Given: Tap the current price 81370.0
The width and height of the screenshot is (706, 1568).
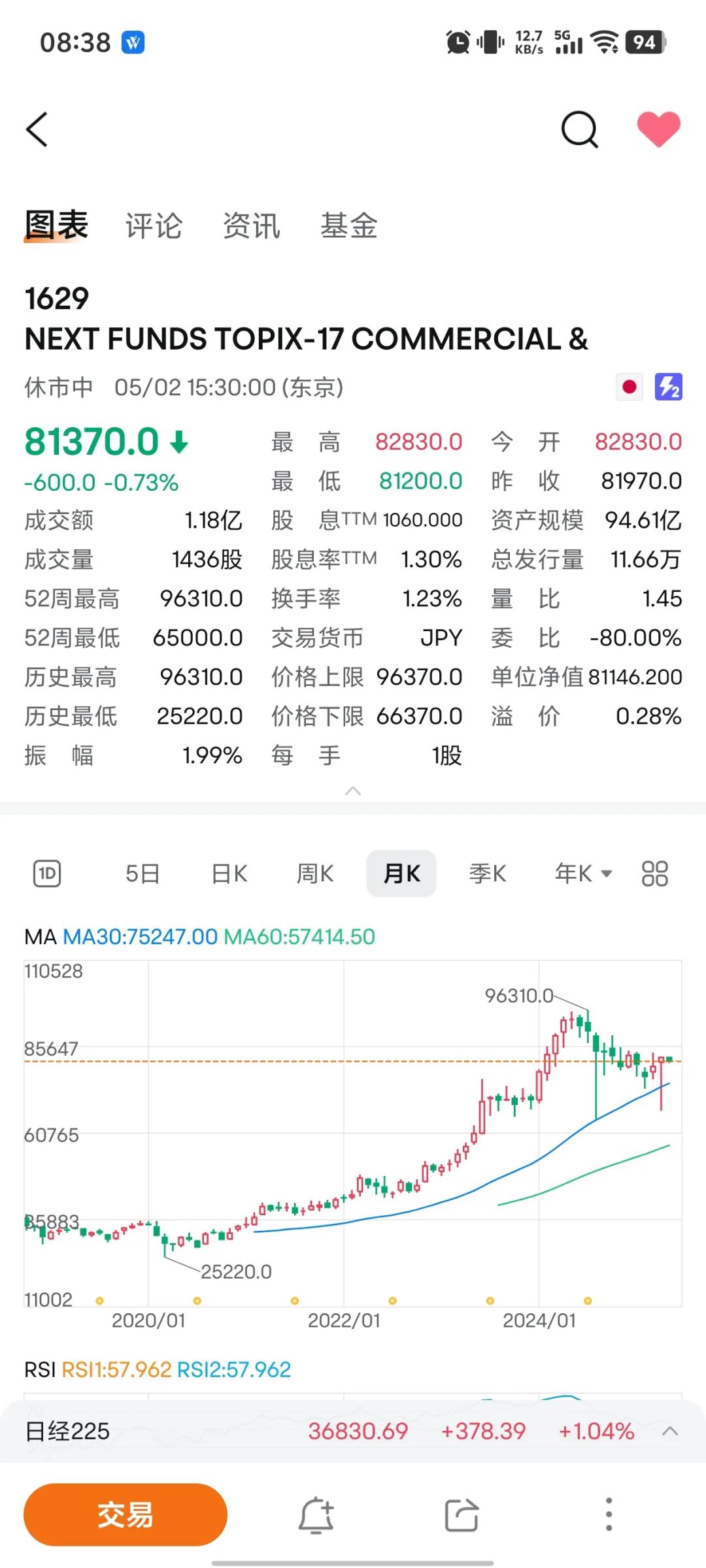Looking at the screenshot, I should click(92, 442).
